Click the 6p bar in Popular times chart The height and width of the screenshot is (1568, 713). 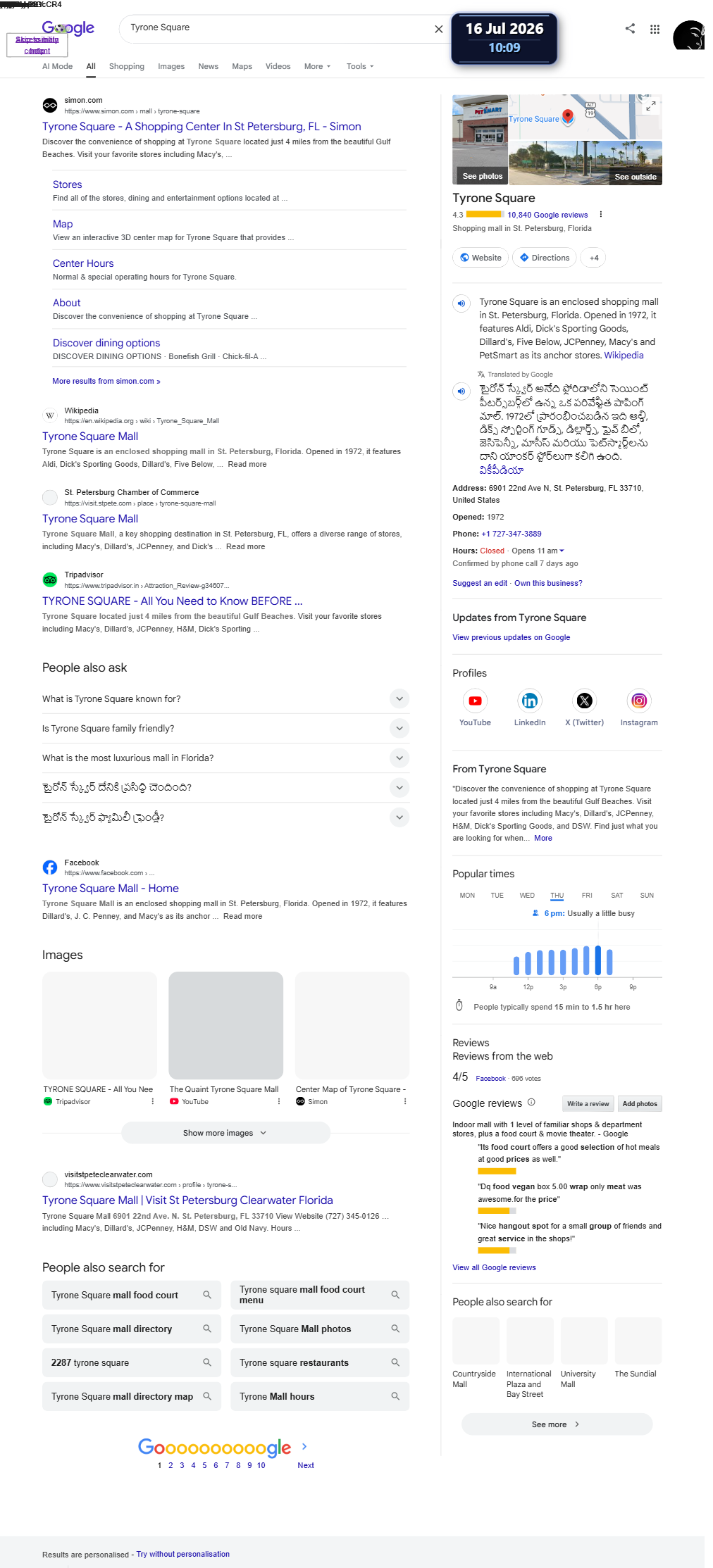point(597,960)
